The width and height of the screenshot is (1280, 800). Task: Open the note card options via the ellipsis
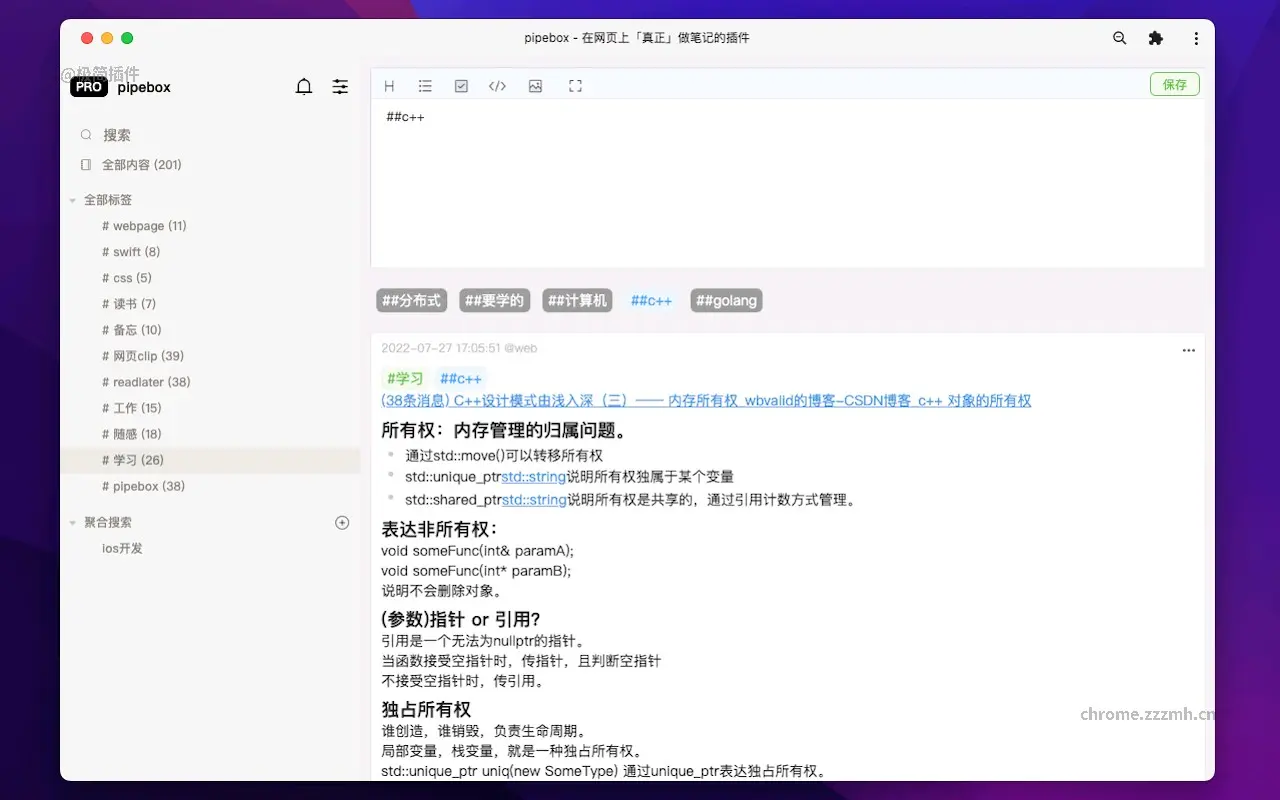click(1188, 350)
